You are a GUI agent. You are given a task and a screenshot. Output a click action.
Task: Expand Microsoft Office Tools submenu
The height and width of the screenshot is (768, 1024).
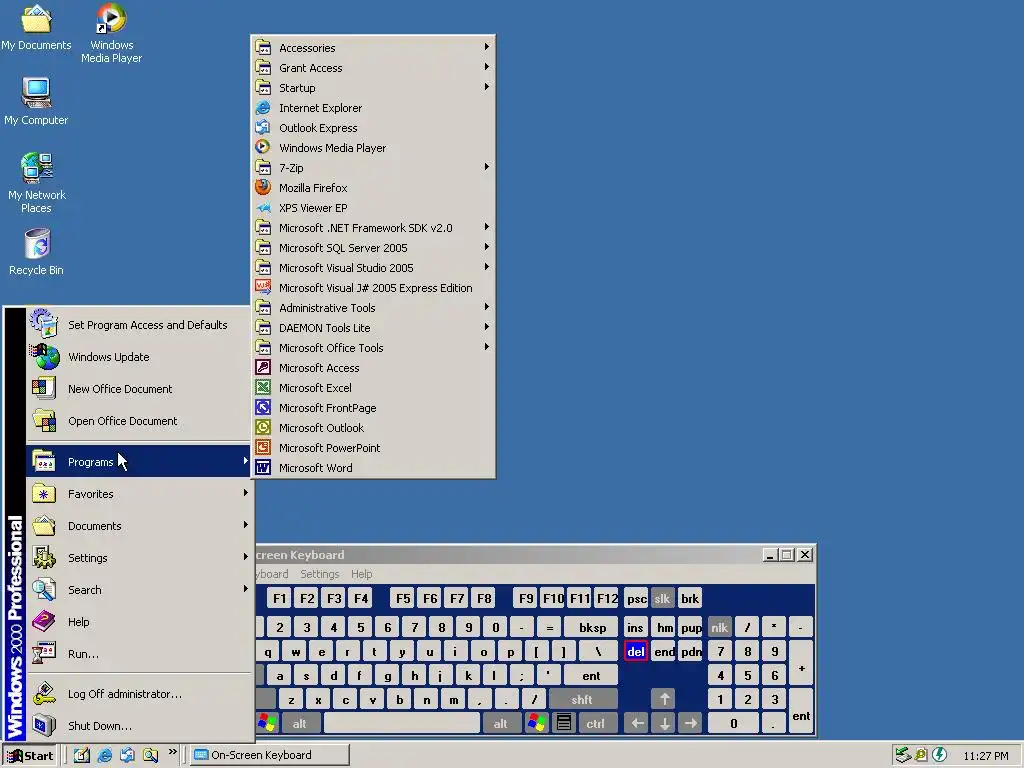pos(373,348)
